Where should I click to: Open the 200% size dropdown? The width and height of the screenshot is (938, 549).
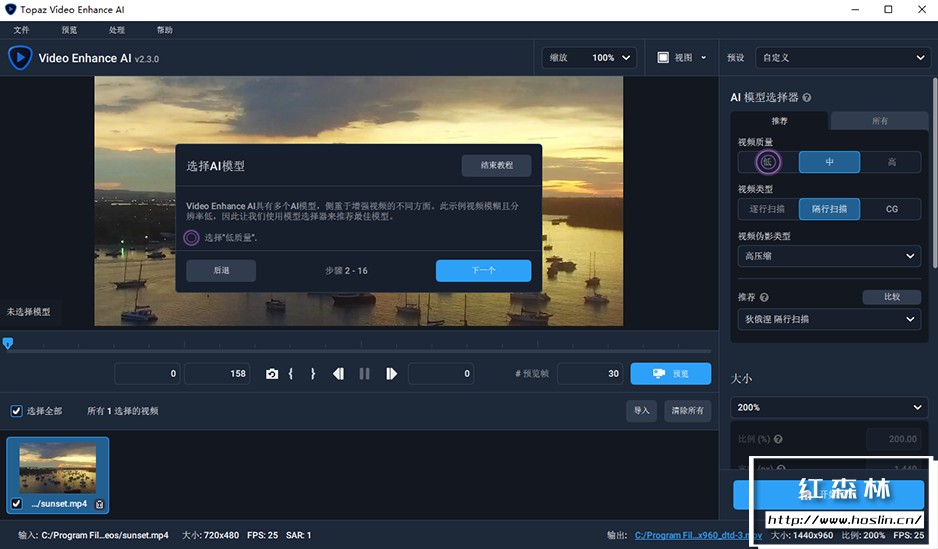pos(829,407)
